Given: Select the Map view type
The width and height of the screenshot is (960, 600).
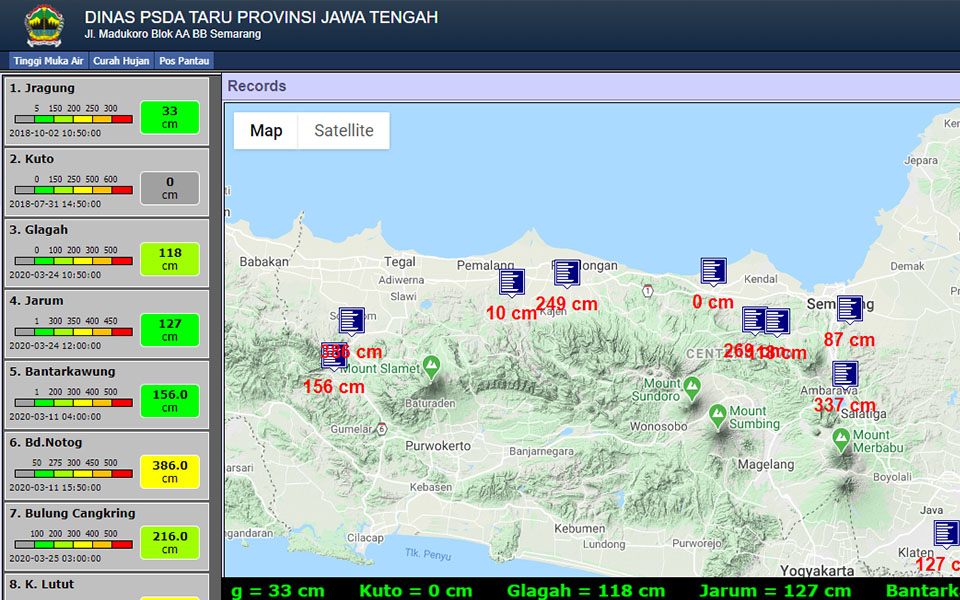Looking at the screenshot, I should pos(266,131).
